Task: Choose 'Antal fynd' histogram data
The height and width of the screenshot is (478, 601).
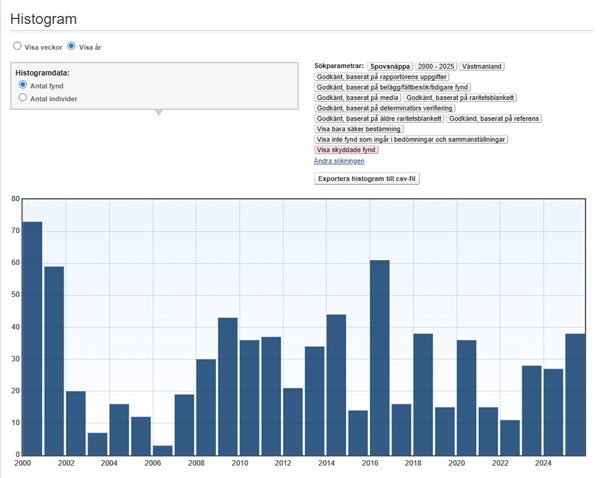Action: (x=23, y=86)
